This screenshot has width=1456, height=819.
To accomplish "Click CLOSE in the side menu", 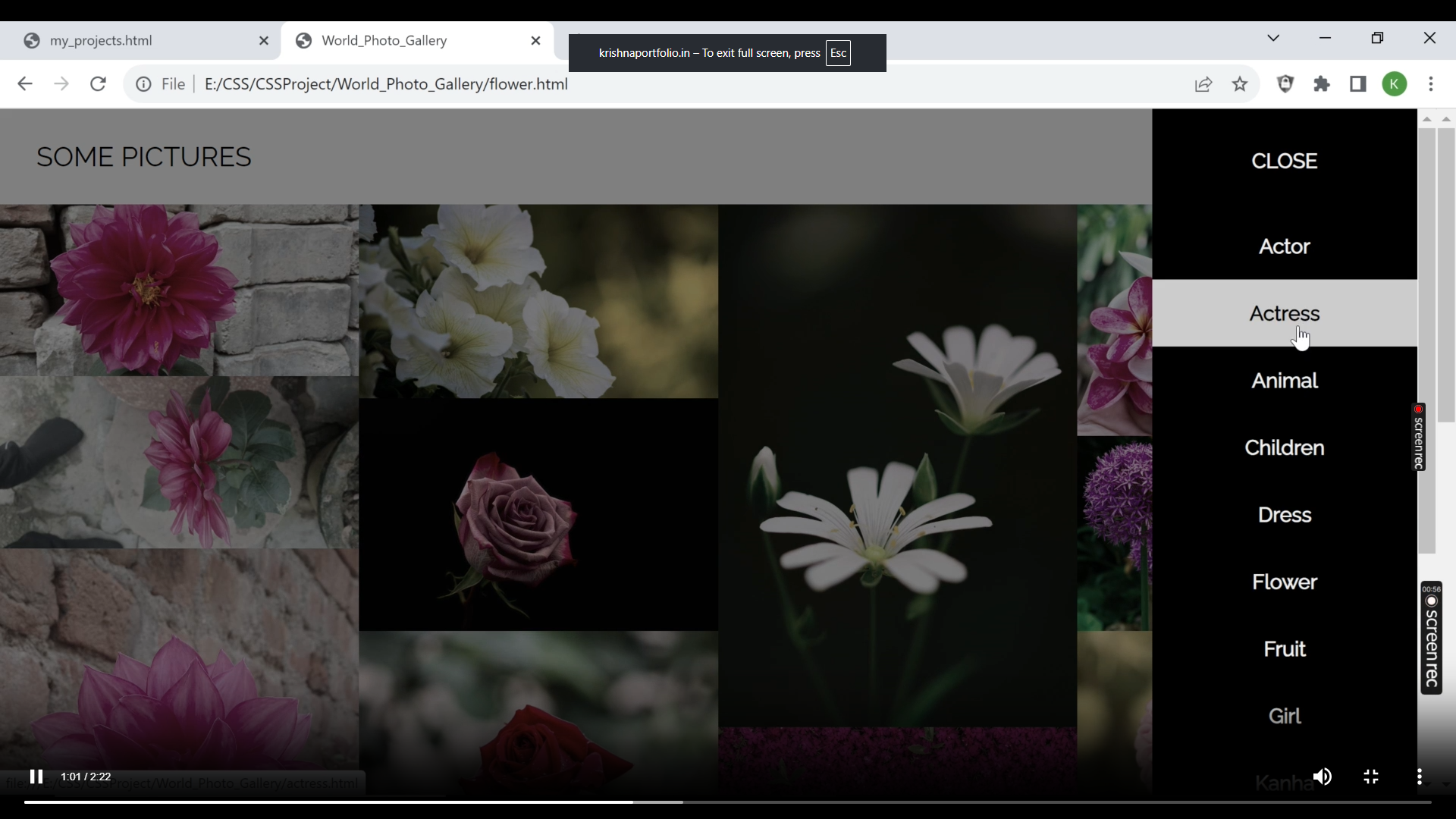I will 1285,161.
